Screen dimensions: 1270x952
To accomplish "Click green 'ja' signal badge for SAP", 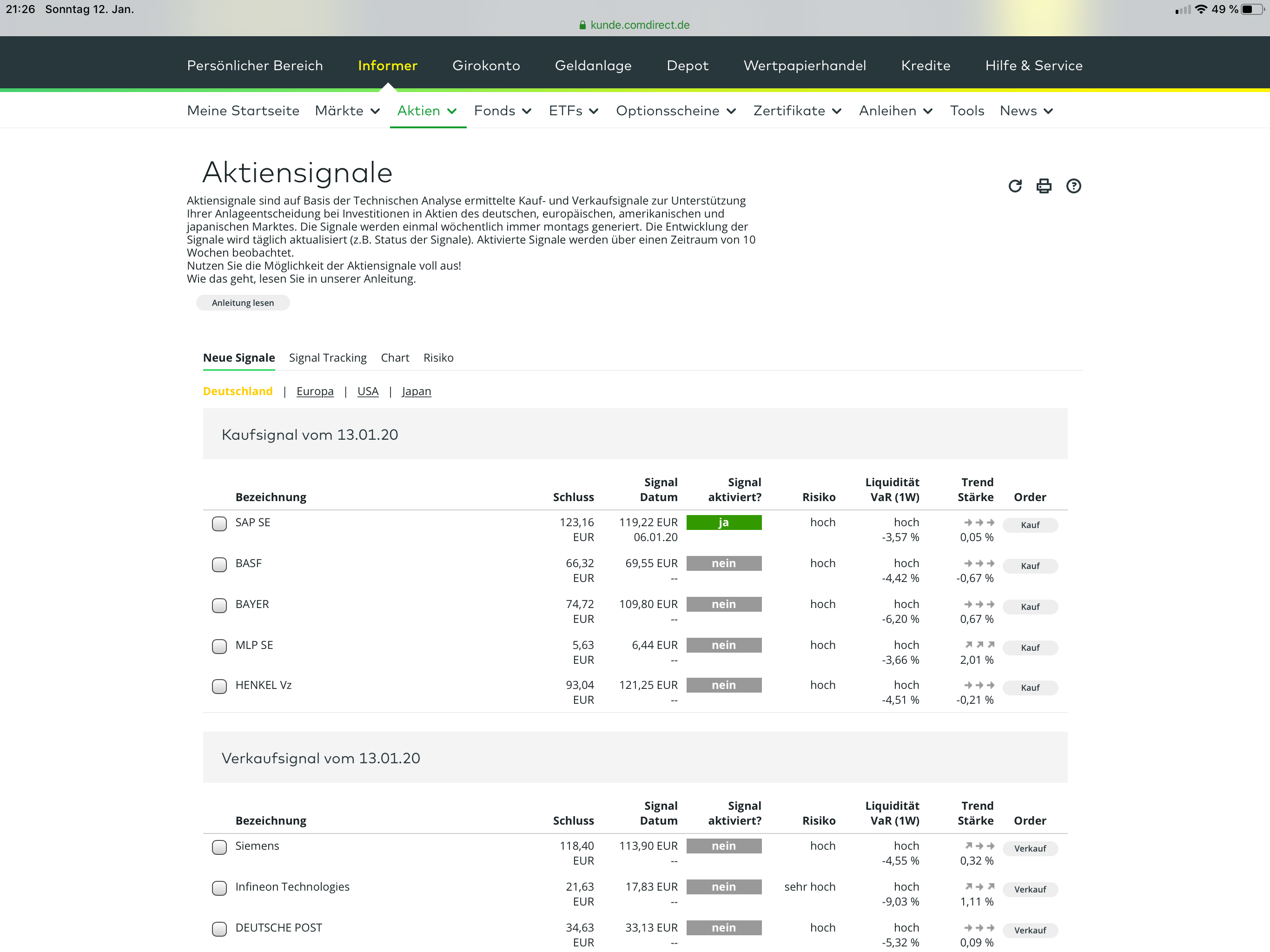I will 723,522.
